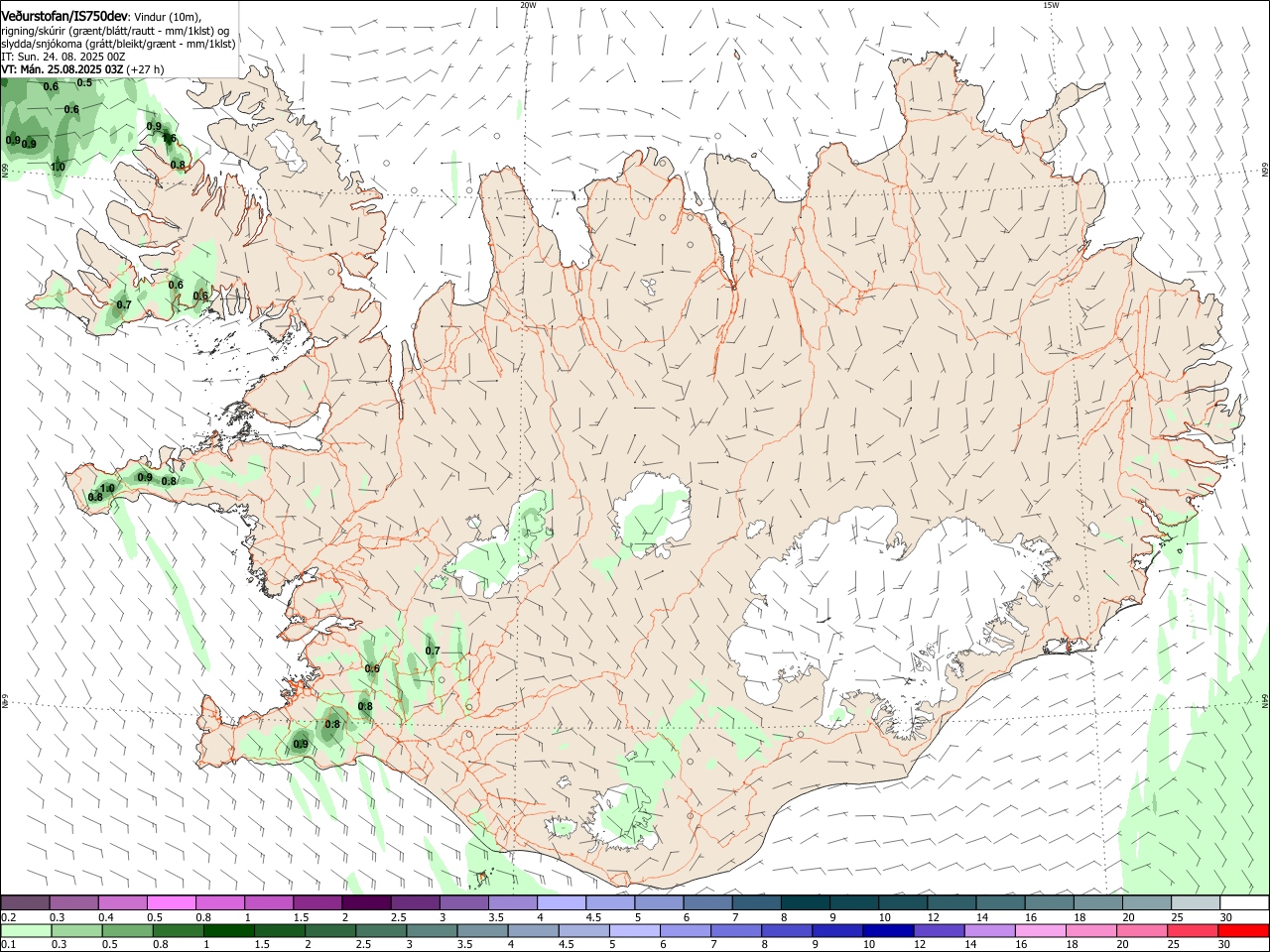Click the 0.7 value inland in the southwest

click(433, 651)
